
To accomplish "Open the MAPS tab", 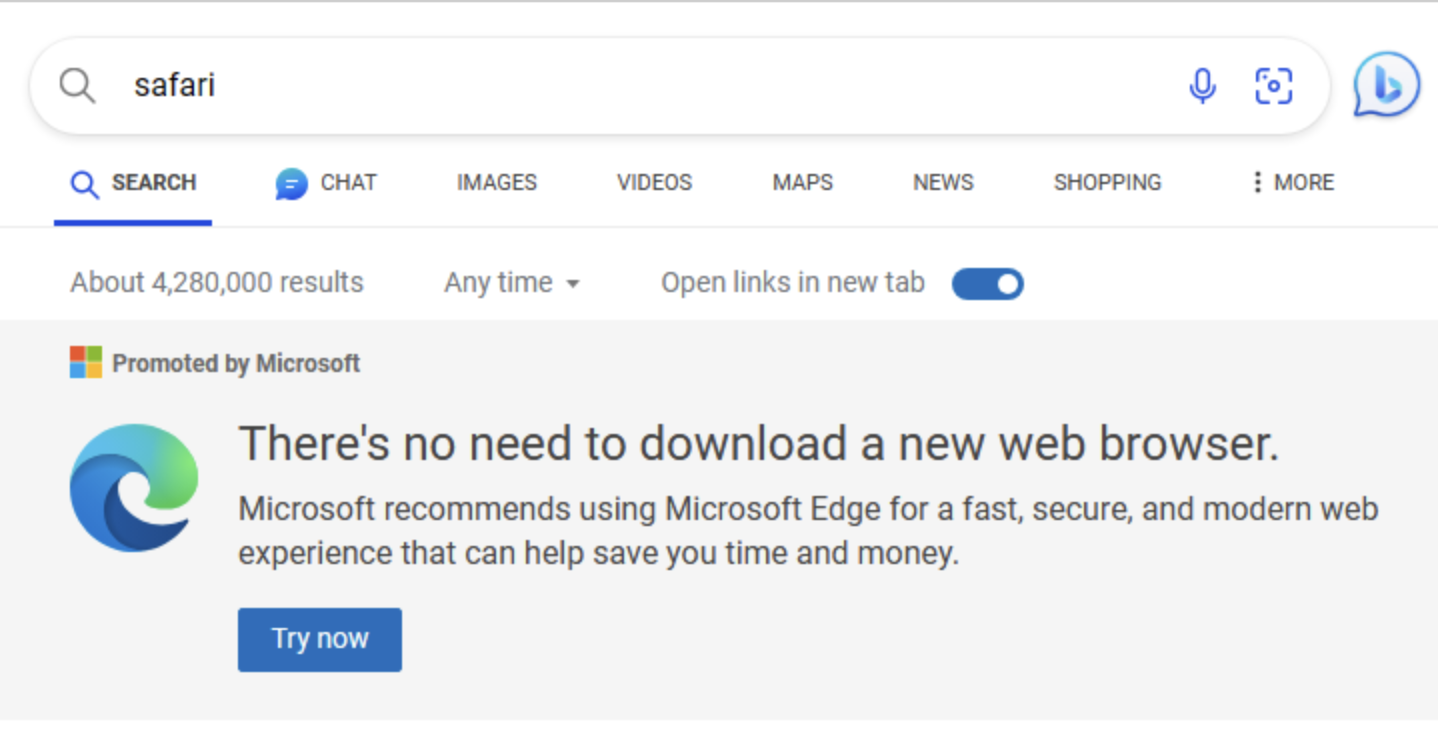I will coord(802,183).
